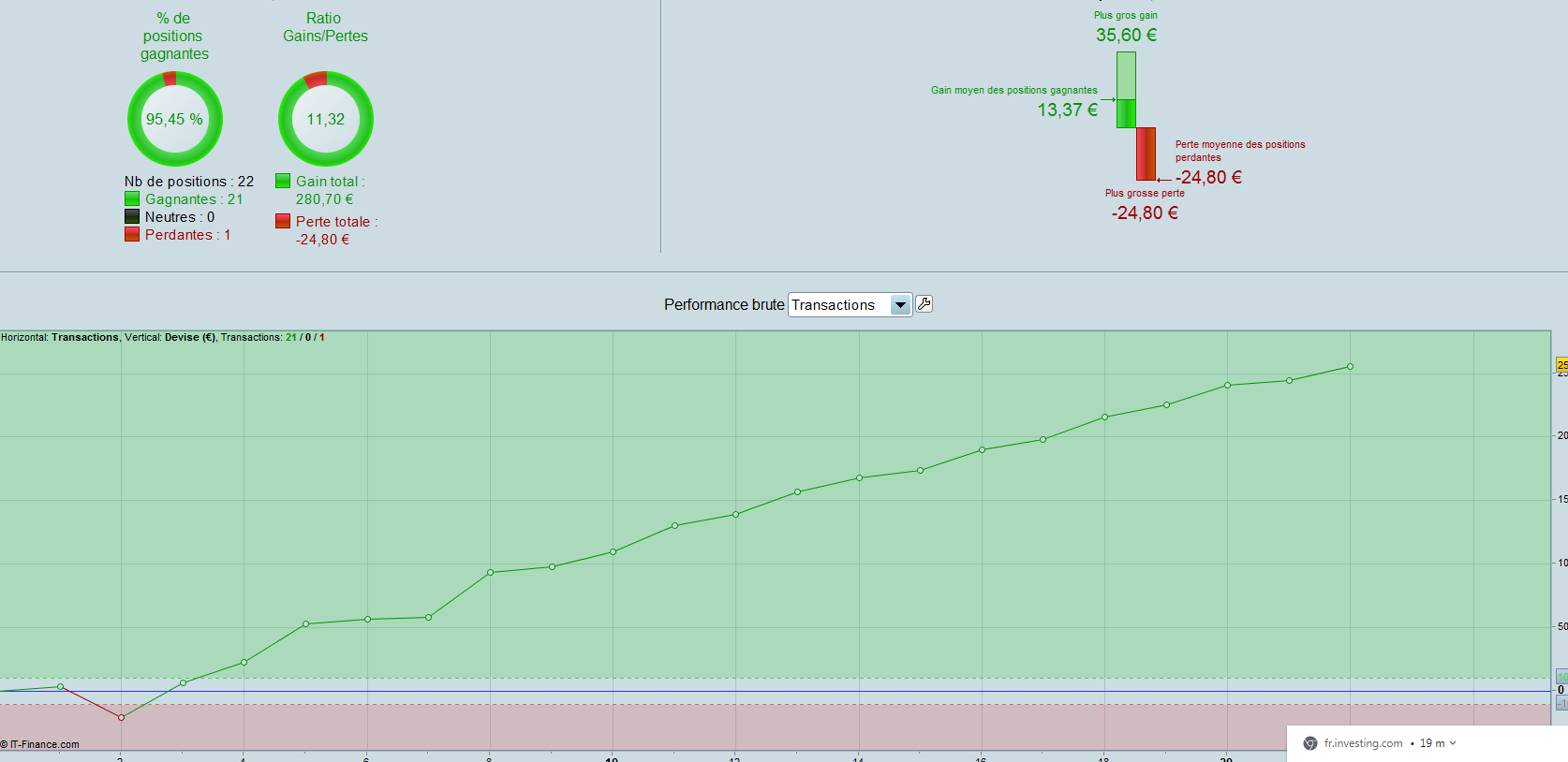Click the "Performance brute" label

pyautogui.click(x=724, y=305)
